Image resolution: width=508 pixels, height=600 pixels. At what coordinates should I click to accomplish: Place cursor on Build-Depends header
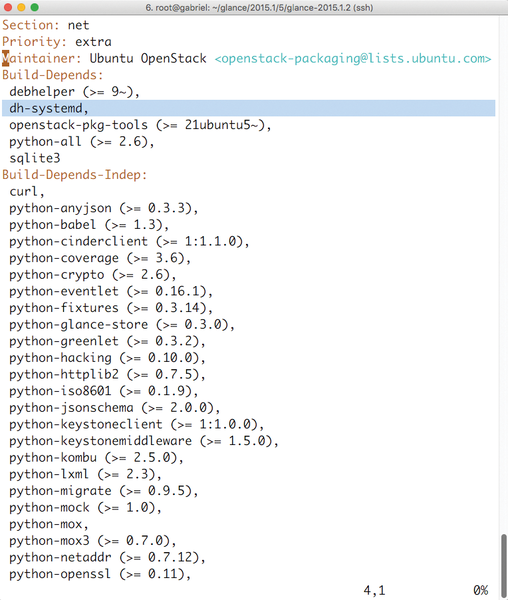53,75
